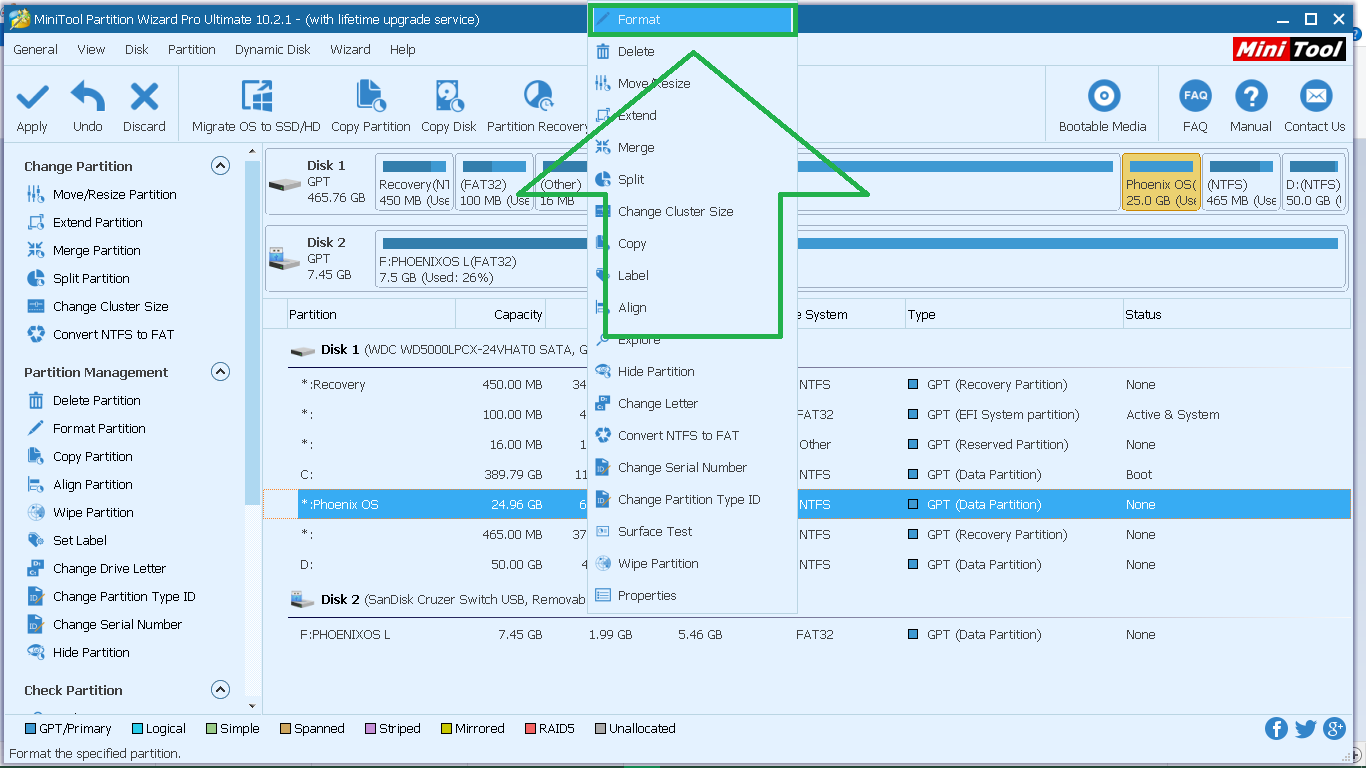Viewport: 1366px width, 768px height.
Task: Click Change Drive Letter in the left panel
Action: (109, 569)
